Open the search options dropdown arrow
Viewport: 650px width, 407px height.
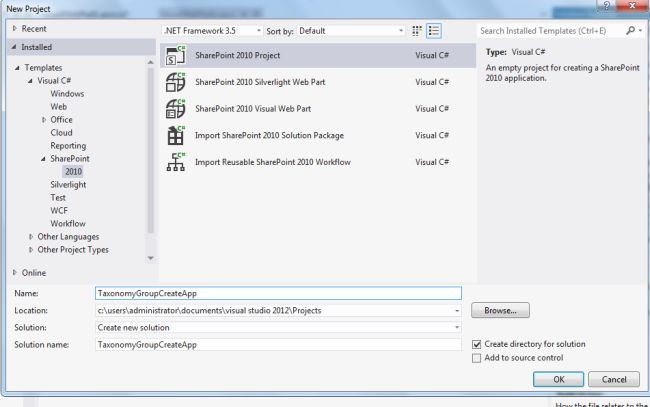point(640,30)
